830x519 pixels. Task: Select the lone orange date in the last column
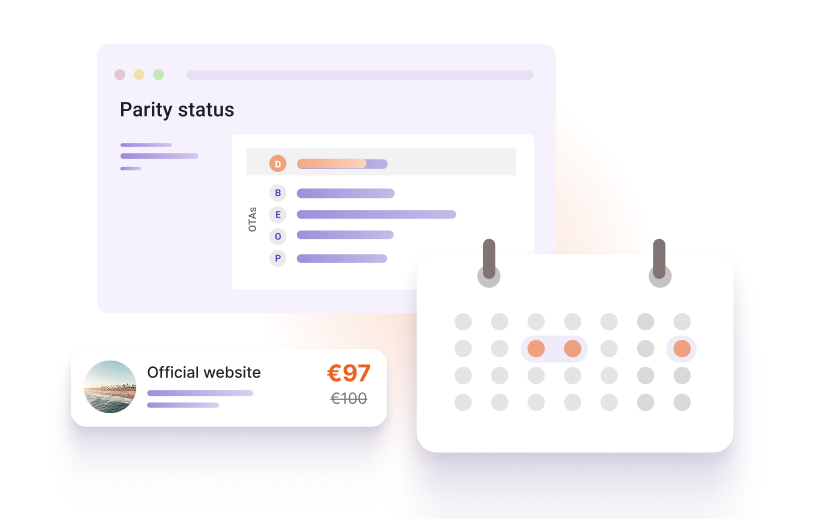point(682,349)
